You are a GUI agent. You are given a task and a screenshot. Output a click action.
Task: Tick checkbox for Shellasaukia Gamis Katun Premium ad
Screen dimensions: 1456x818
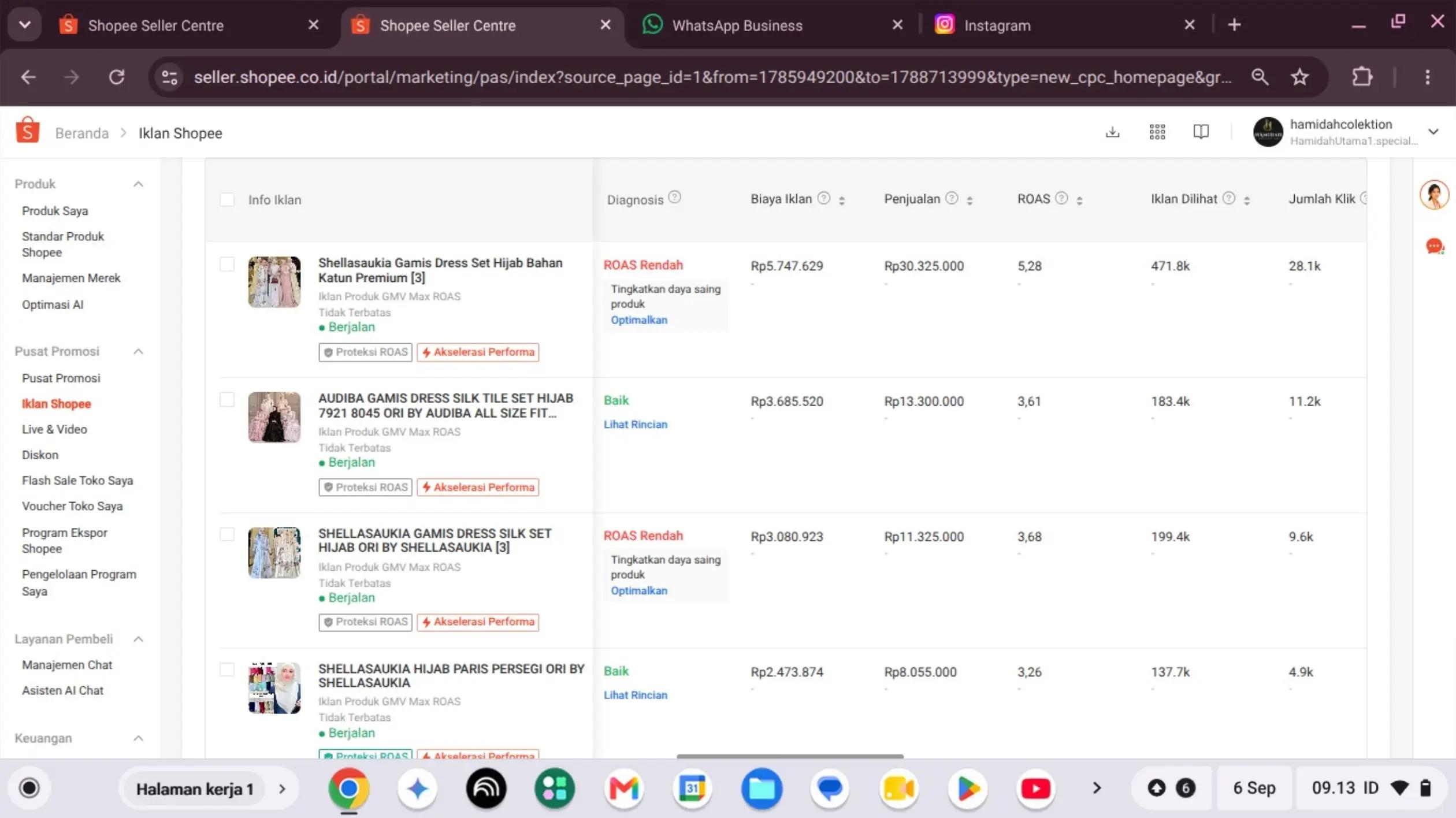[227, 264]
